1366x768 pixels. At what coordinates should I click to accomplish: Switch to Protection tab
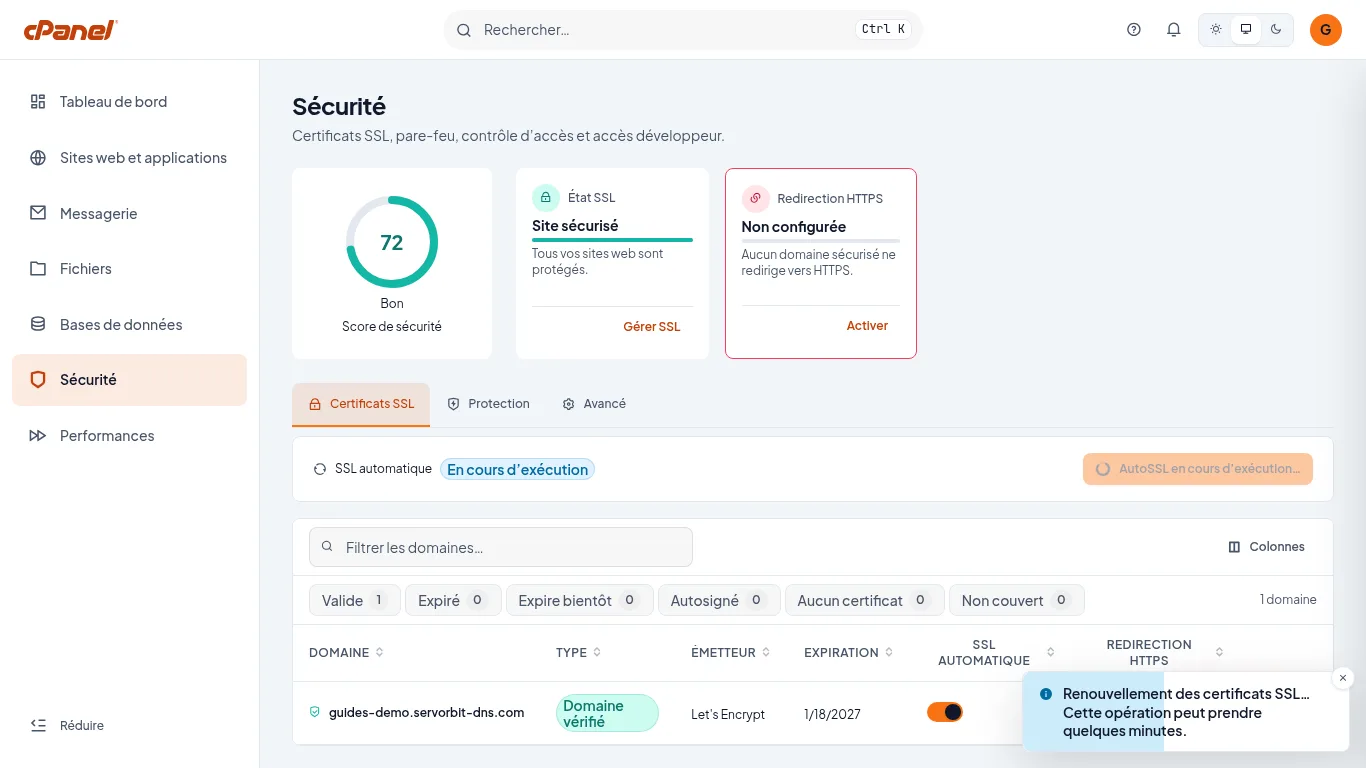click(488, 404)
